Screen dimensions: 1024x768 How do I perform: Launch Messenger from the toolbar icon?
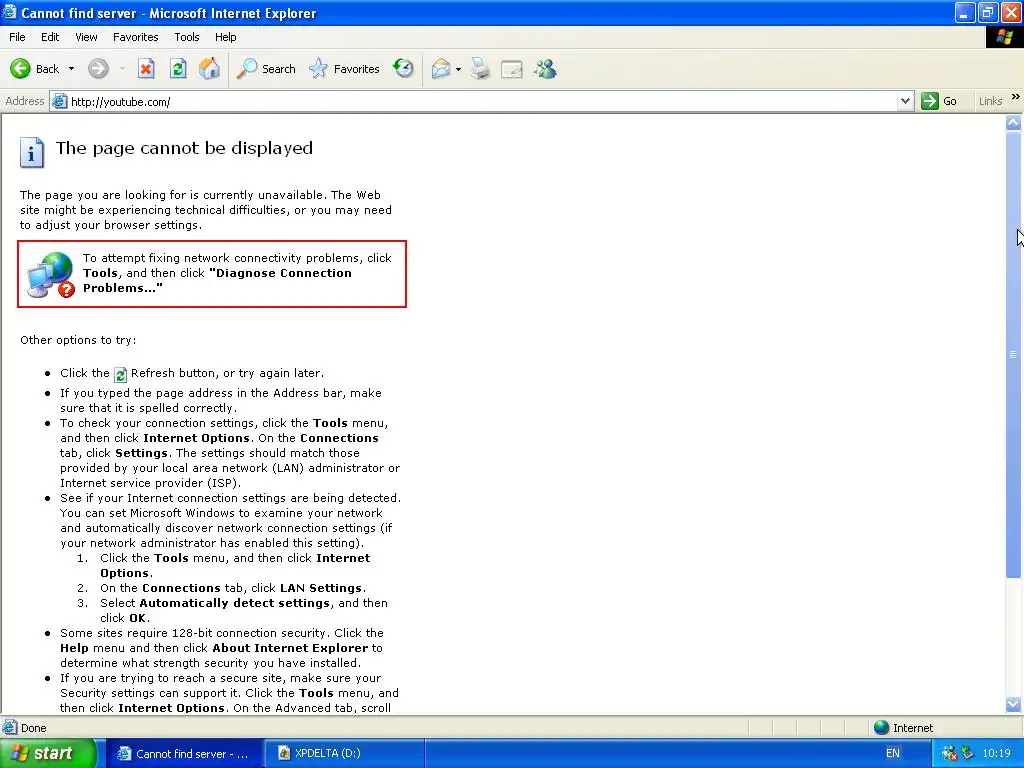point(545,69)
